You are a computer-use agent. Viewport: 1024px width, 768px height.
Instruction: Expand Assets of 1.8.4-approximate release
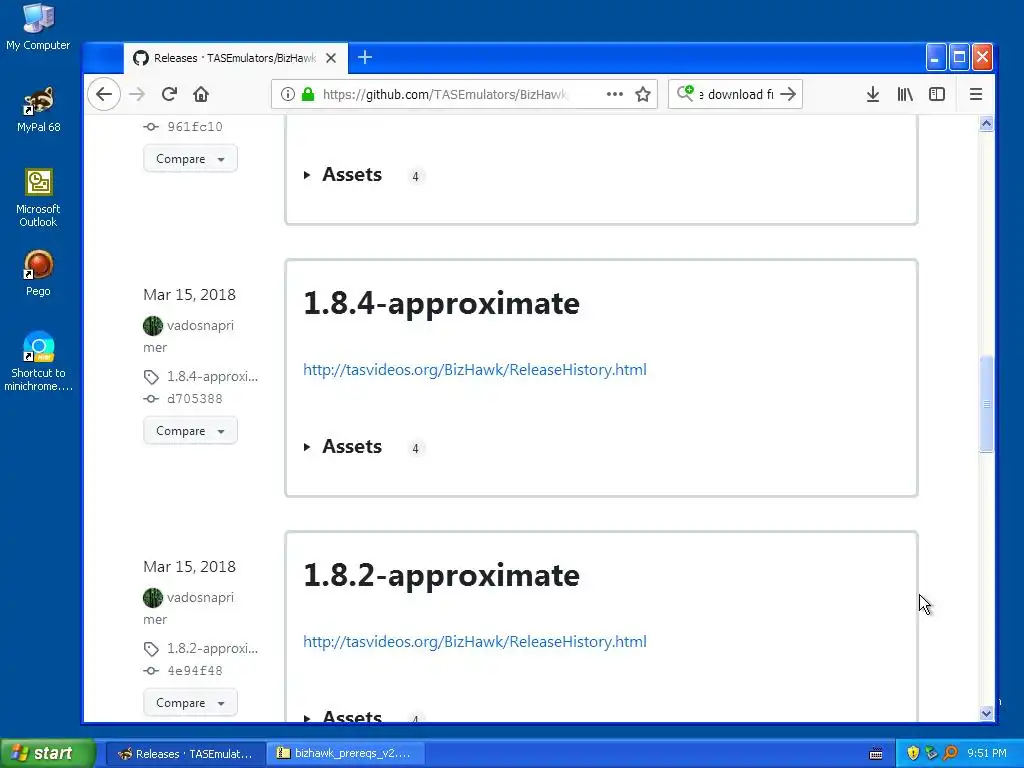coord(352,447)
